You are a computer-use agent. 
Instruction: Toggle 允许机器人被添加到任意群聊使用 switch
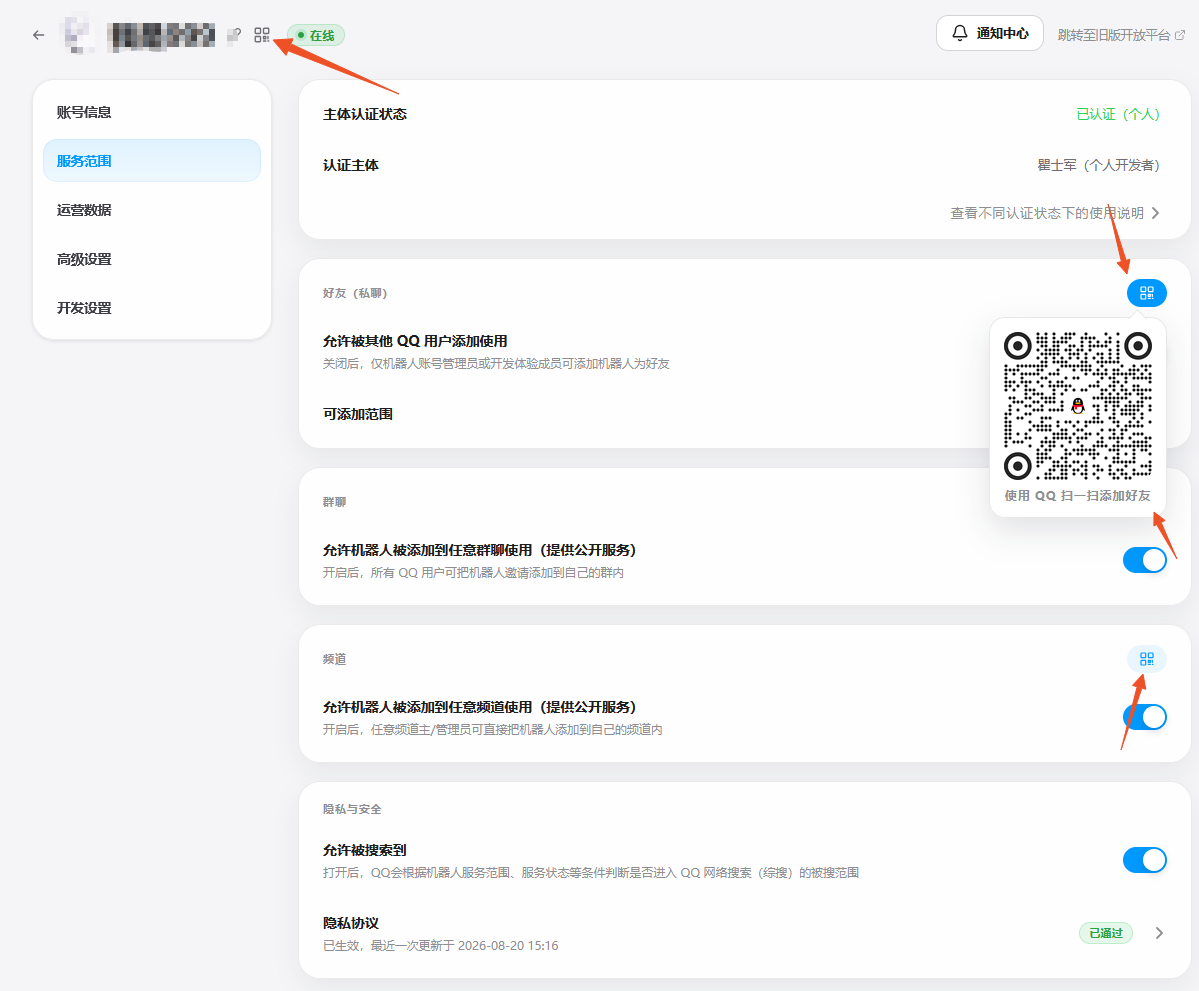tap(1145, 560)
